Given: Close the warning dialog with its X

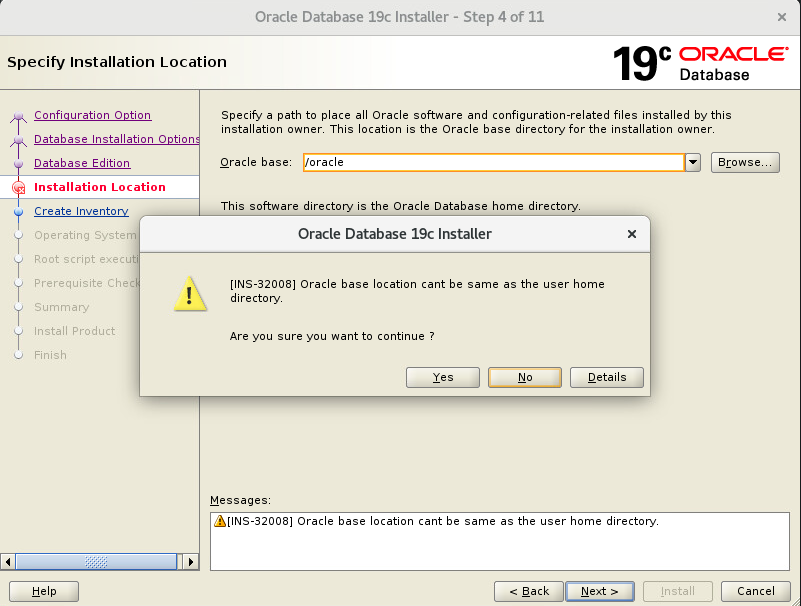Looking at the screenshot, I should [x=632, y=234].
